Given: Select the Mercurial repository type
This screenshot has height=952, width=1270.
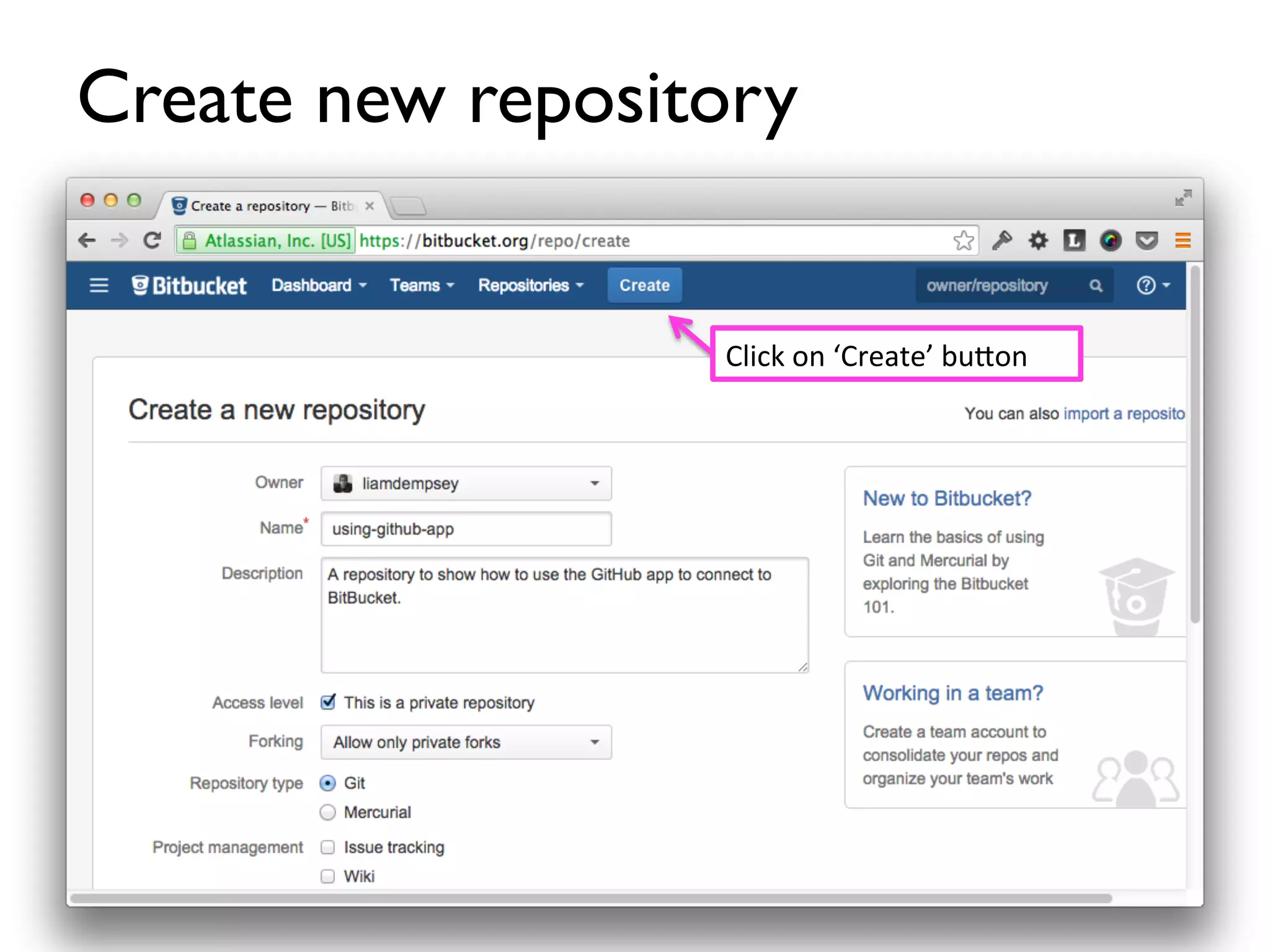Looking at the screenshot, I should tap(328, 813).
